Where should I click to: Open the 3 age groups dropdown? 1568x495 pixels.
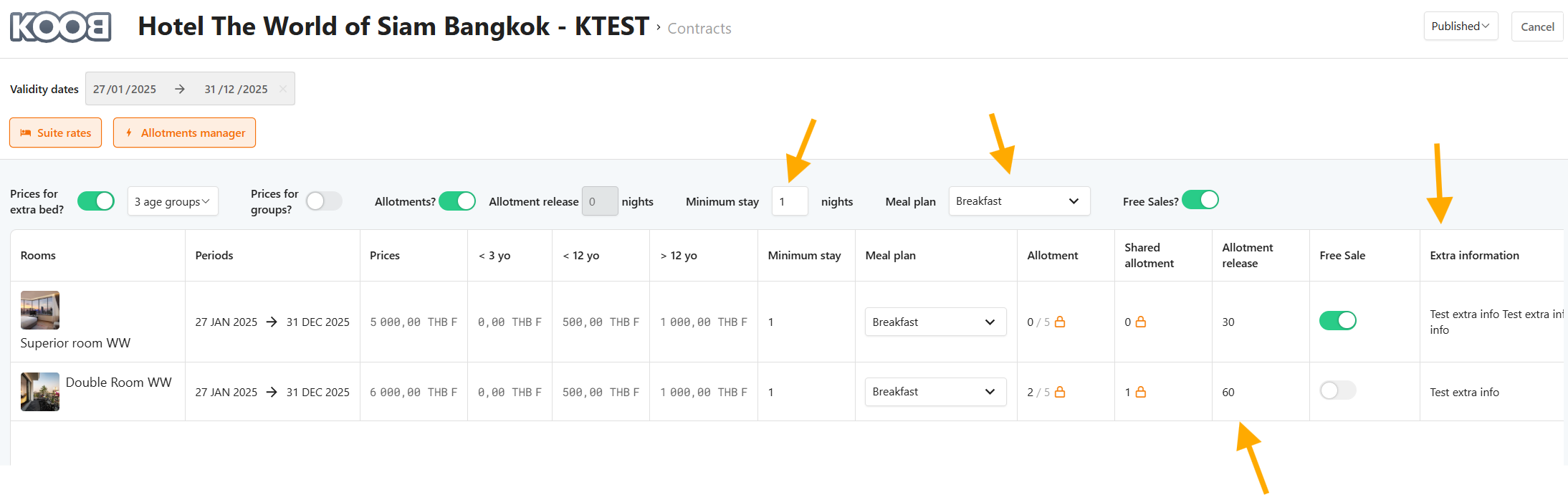coord(173,201)
